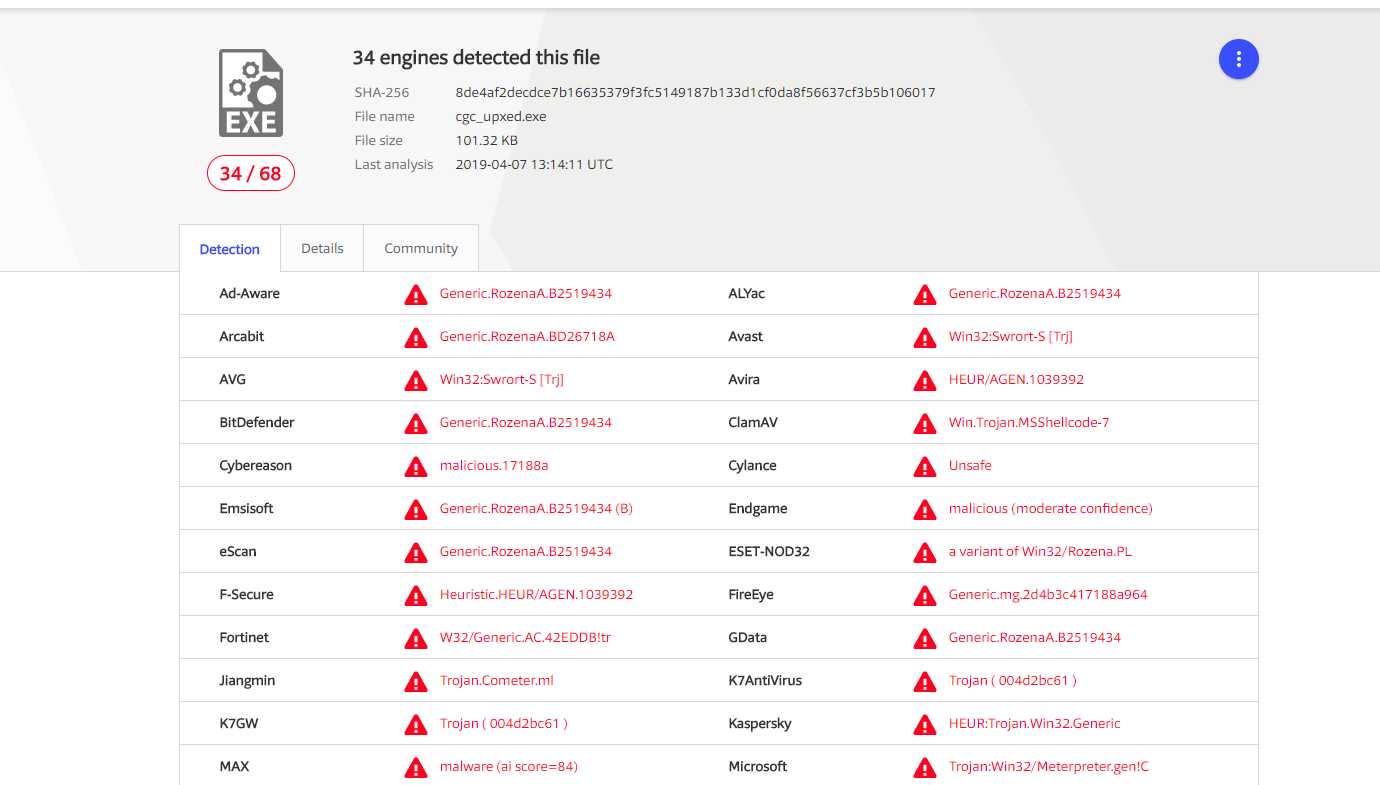
Task: Click ClamAV result Win.Trojan.MSShellcode-7
Action: 1029,422
